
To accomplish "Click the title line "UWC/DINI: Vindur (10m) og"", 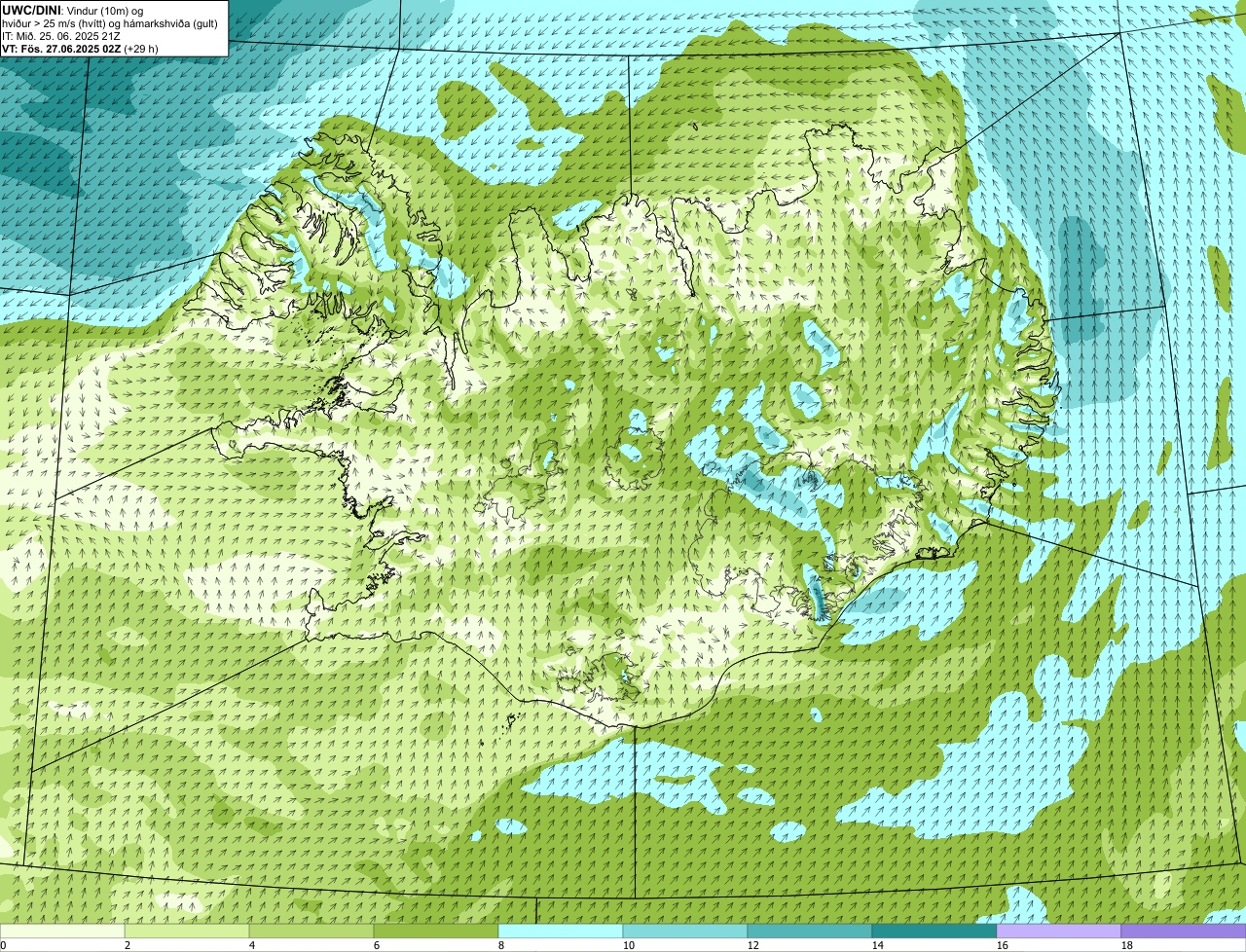I will [73, 10].
